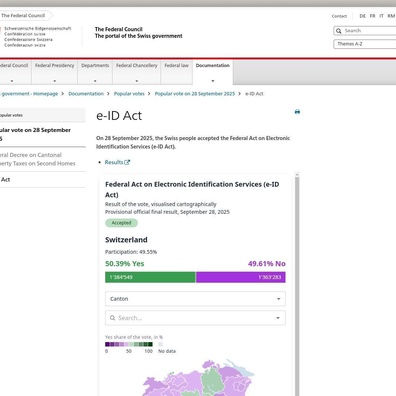Click the Participation: 49.55% text

pyautogui.click(x=131, y=252)
